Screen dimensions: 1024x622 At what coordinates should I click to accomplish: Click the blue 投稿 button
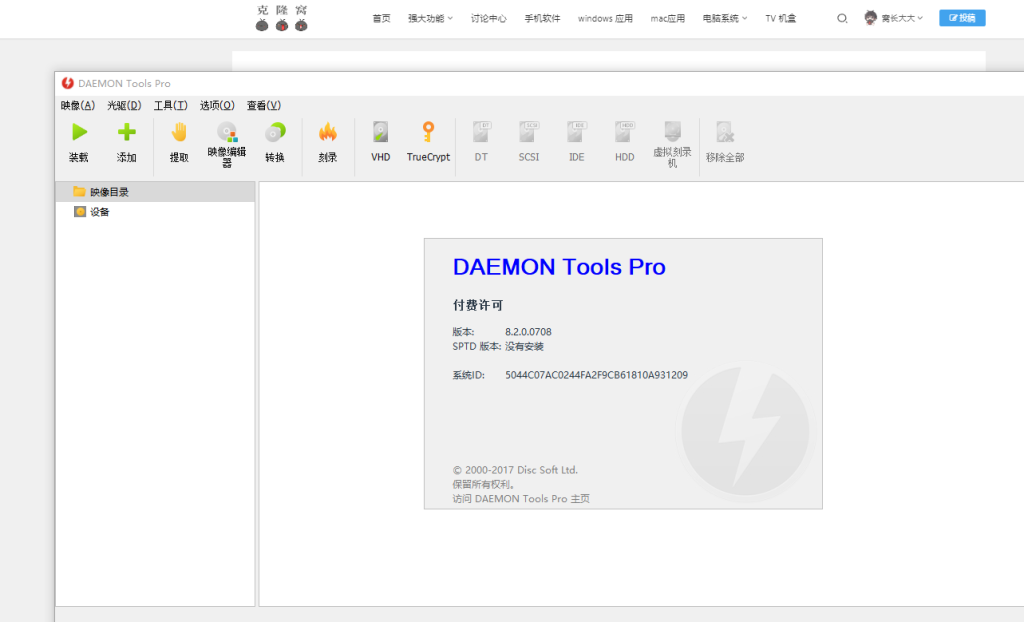coord(962,18)
